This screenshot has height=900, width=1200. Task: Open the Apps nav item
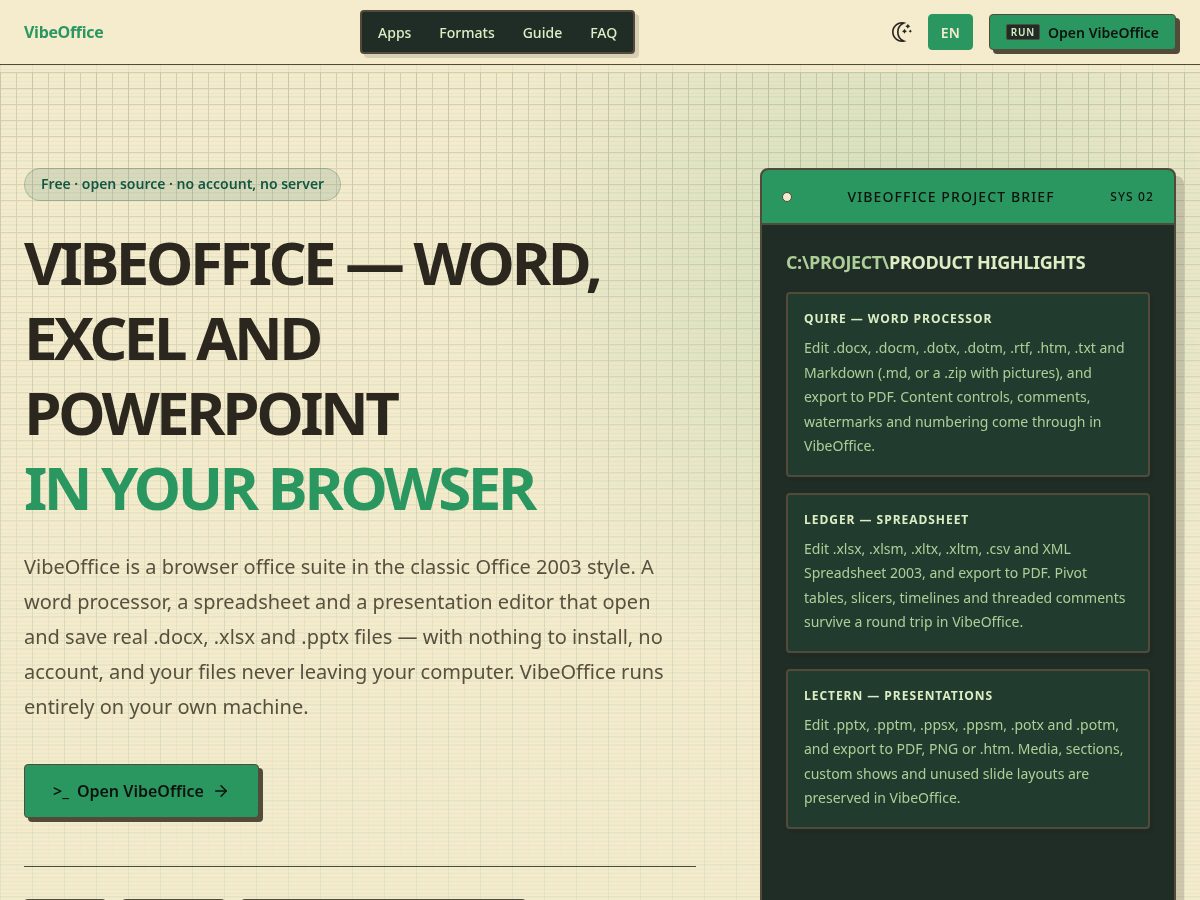click(x=394, y=32)
